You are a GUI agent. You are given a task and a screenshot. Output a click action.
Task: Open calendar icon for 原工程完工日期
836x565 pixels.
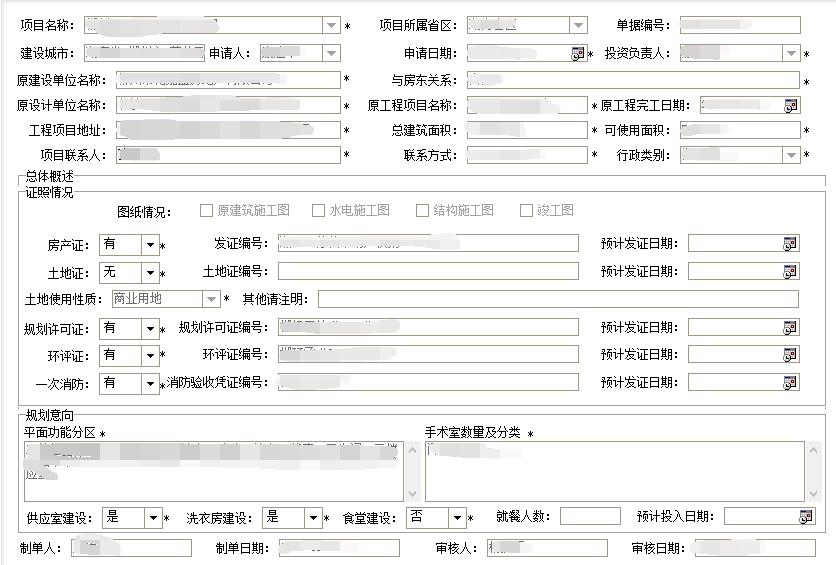(x=791, y=105)
